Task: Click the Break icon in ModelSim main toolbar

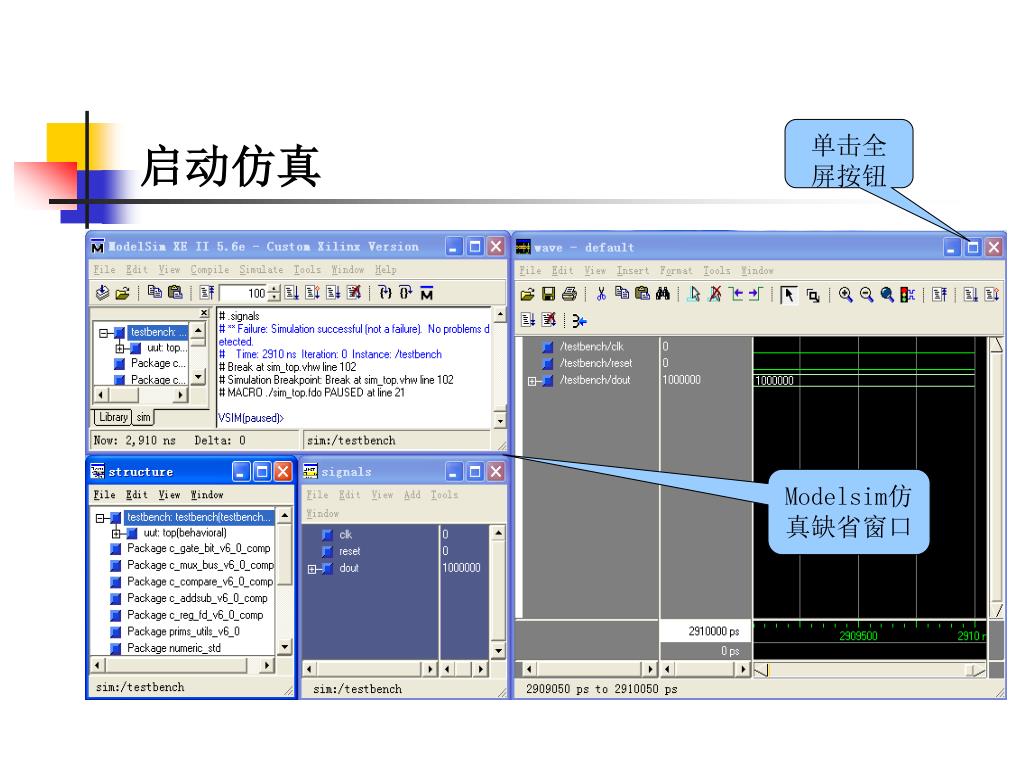Action: coord(354,293)
